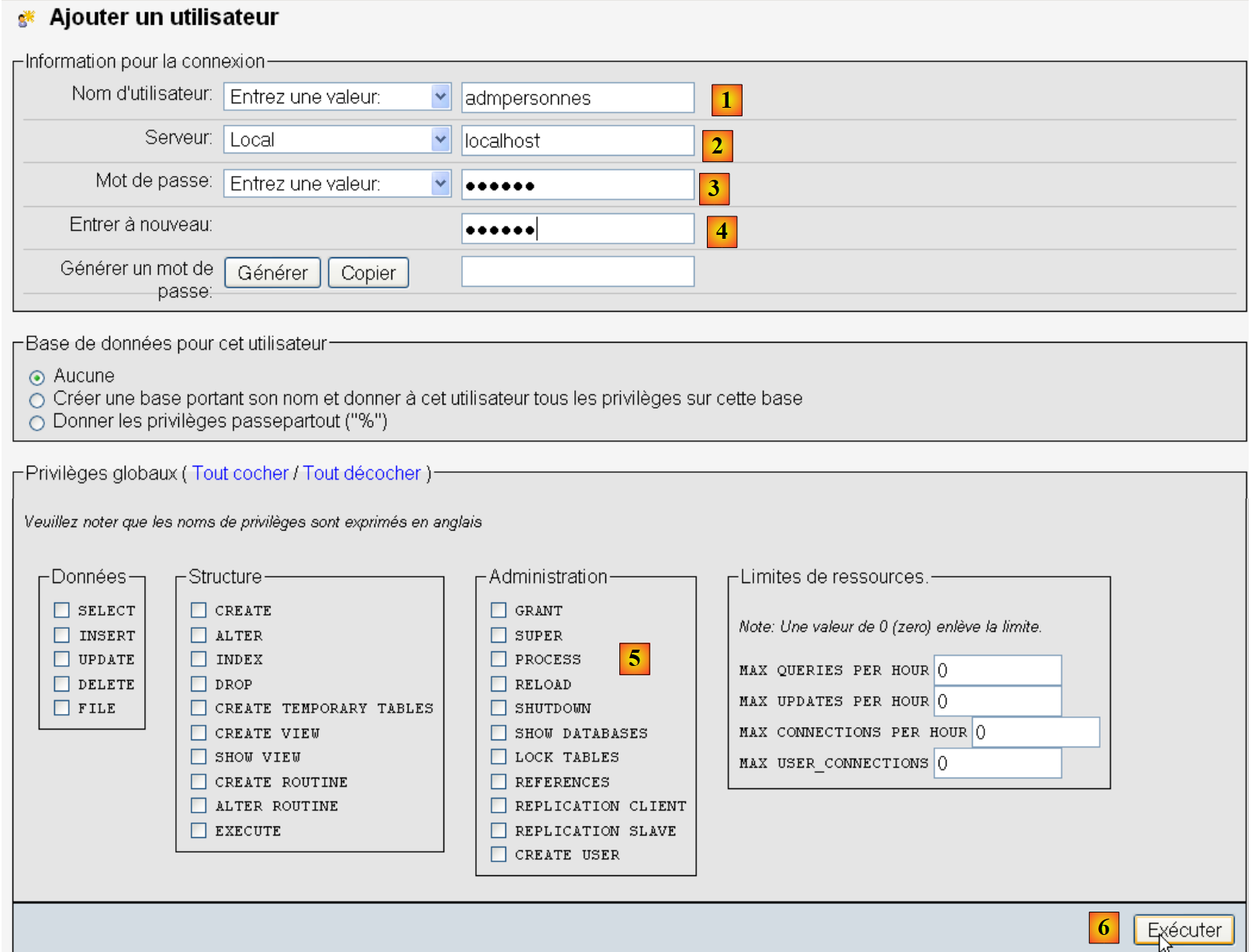Select the Aucune database option
Image resolution: width=1258 pixels, height=952 pixels.
pyautogui.click(x=36, y=378)
